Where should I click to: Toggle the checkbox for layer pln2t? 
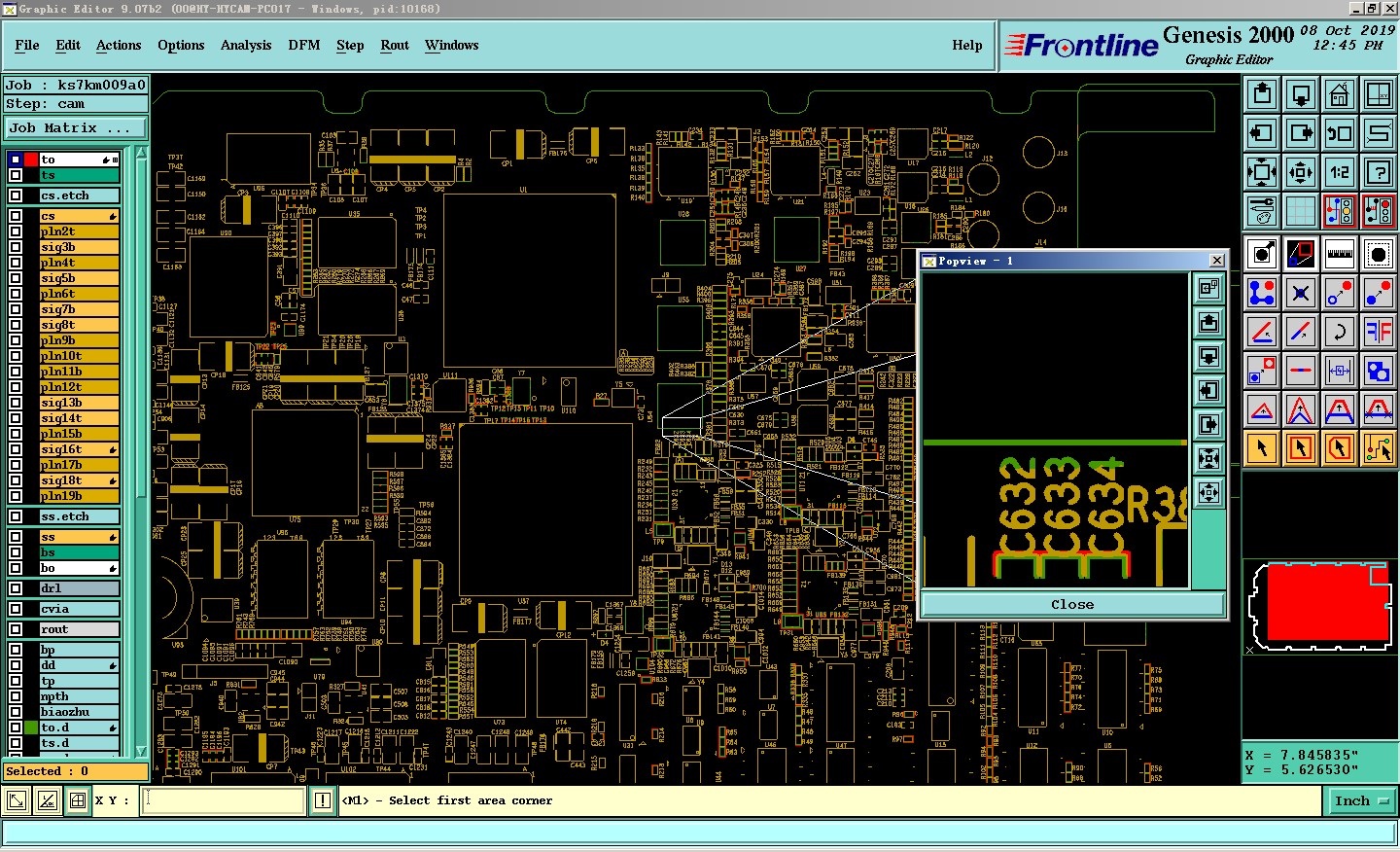pyautogui.click(x=16, y=231)
